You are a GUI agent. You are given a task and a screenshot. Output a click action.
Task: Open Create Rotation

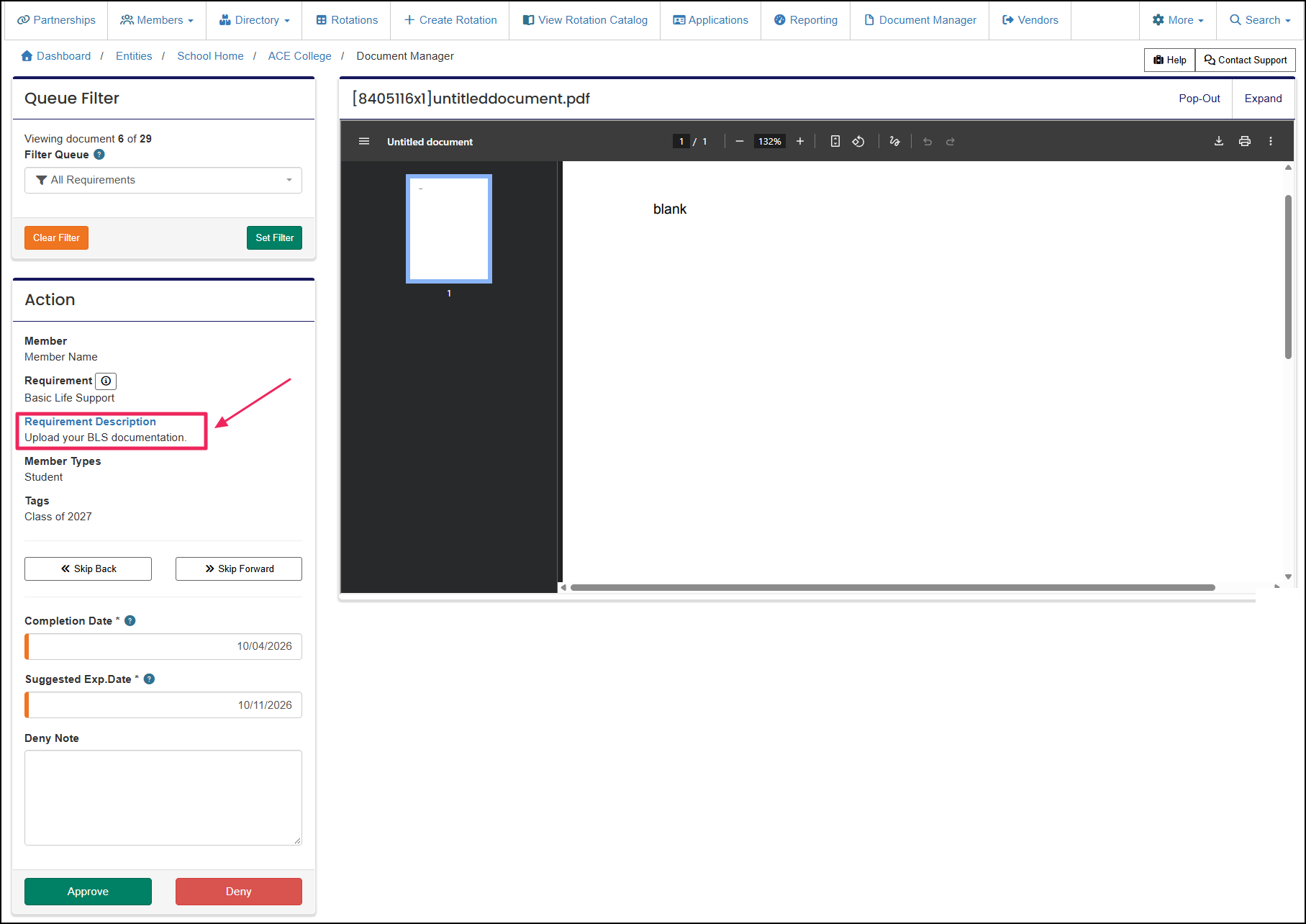tap(450, 20)
